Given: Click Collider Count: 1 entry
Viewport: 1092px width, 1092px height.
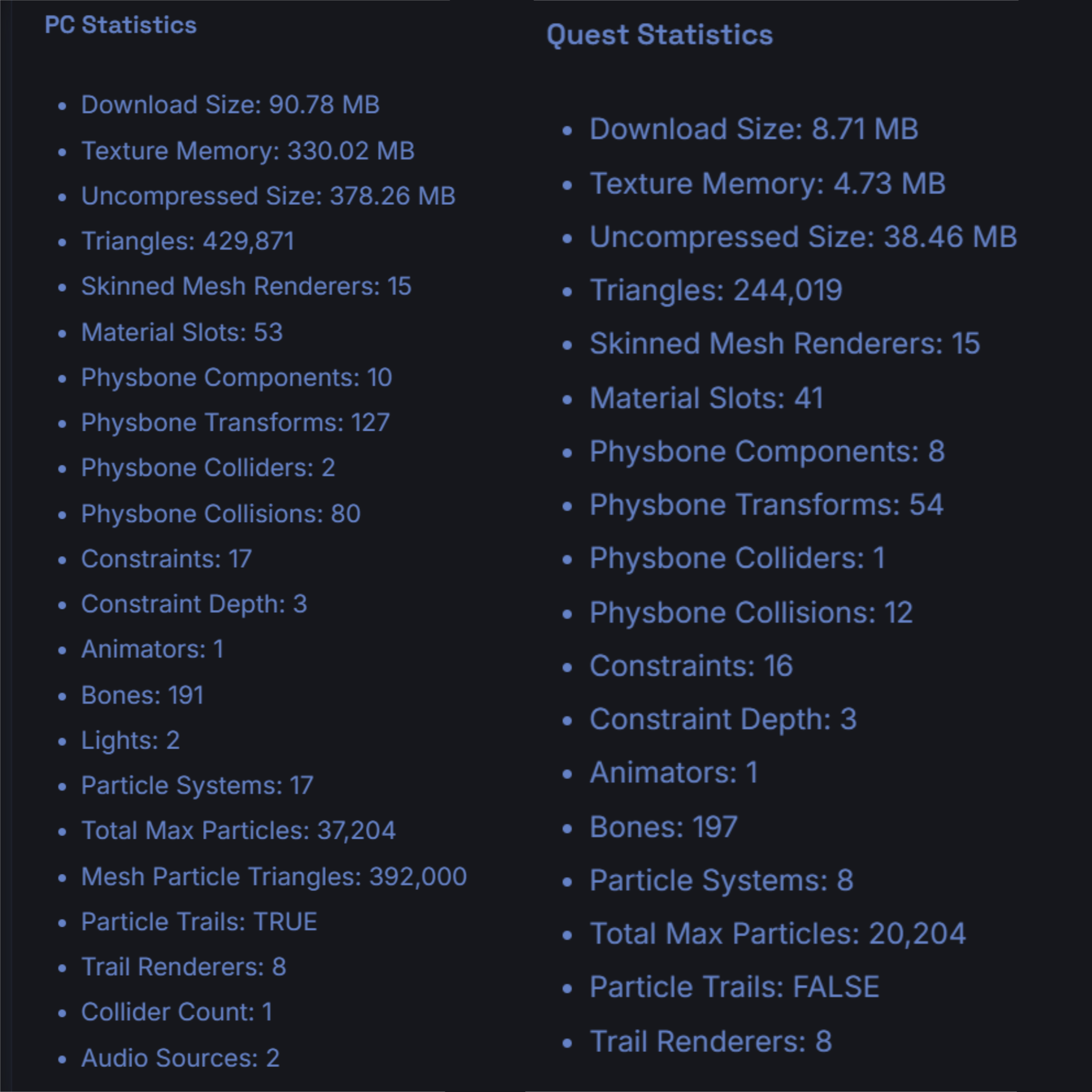Looking at the screenshot, I should [177, 1013].
